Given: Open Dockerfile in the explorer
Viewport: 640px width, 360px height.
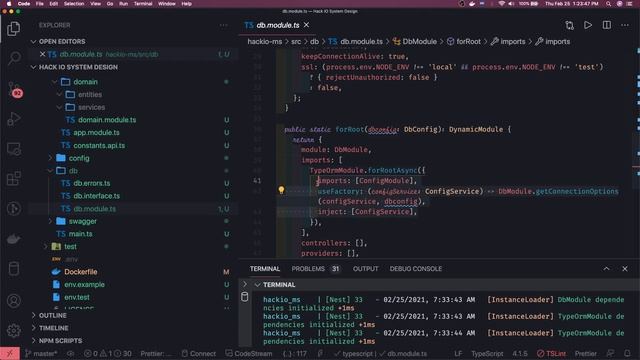Looking at the screenshot, I should click(80, 272).
